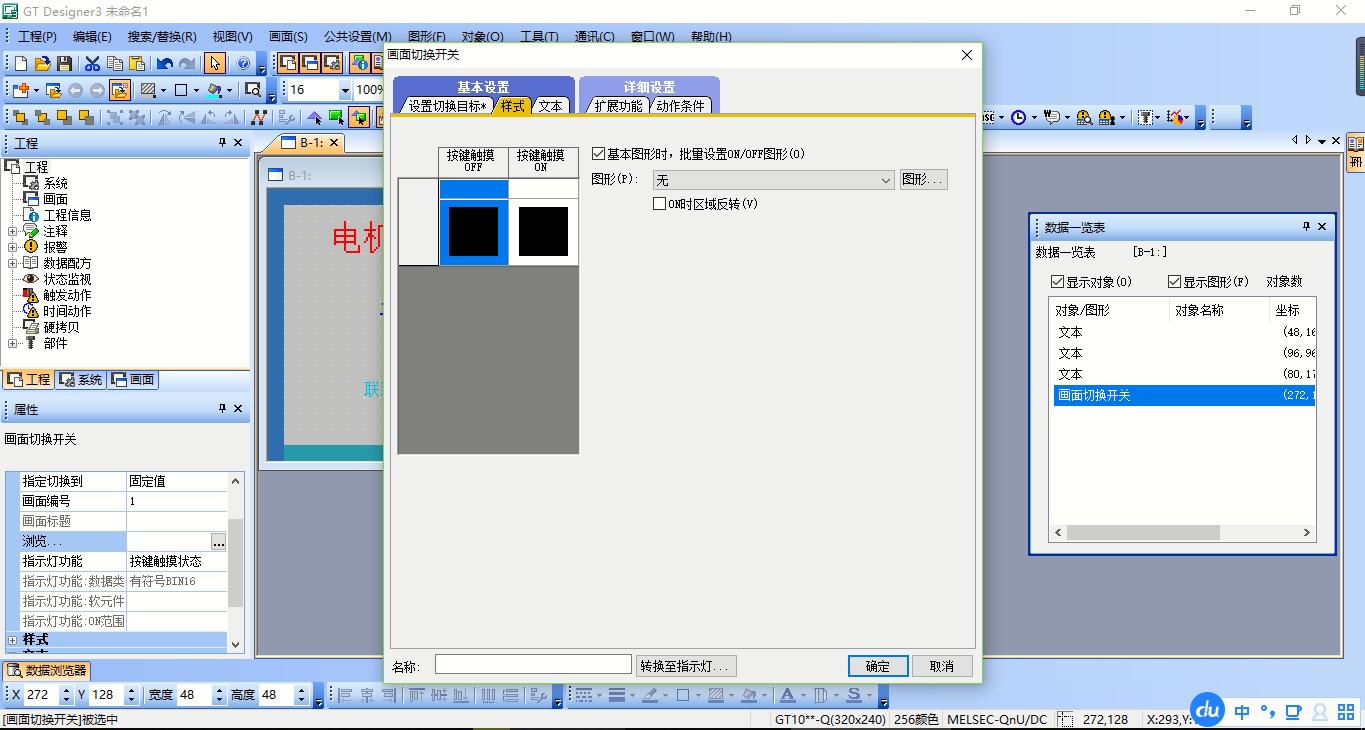Click the Copy icon in toolbar
Screen dimensions: 1365x730
pos(115,63)
